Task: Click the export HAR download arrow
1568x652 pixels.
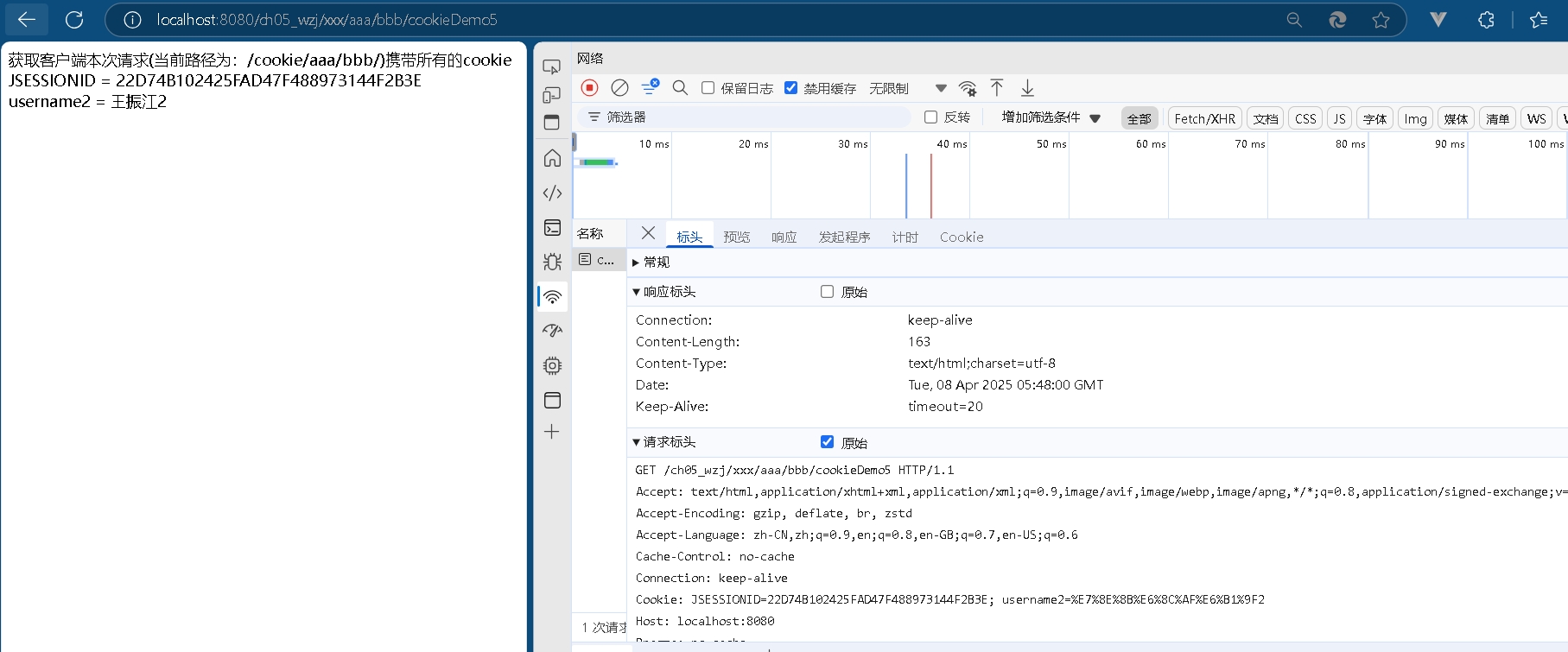Action: [x=1027, y=87]
